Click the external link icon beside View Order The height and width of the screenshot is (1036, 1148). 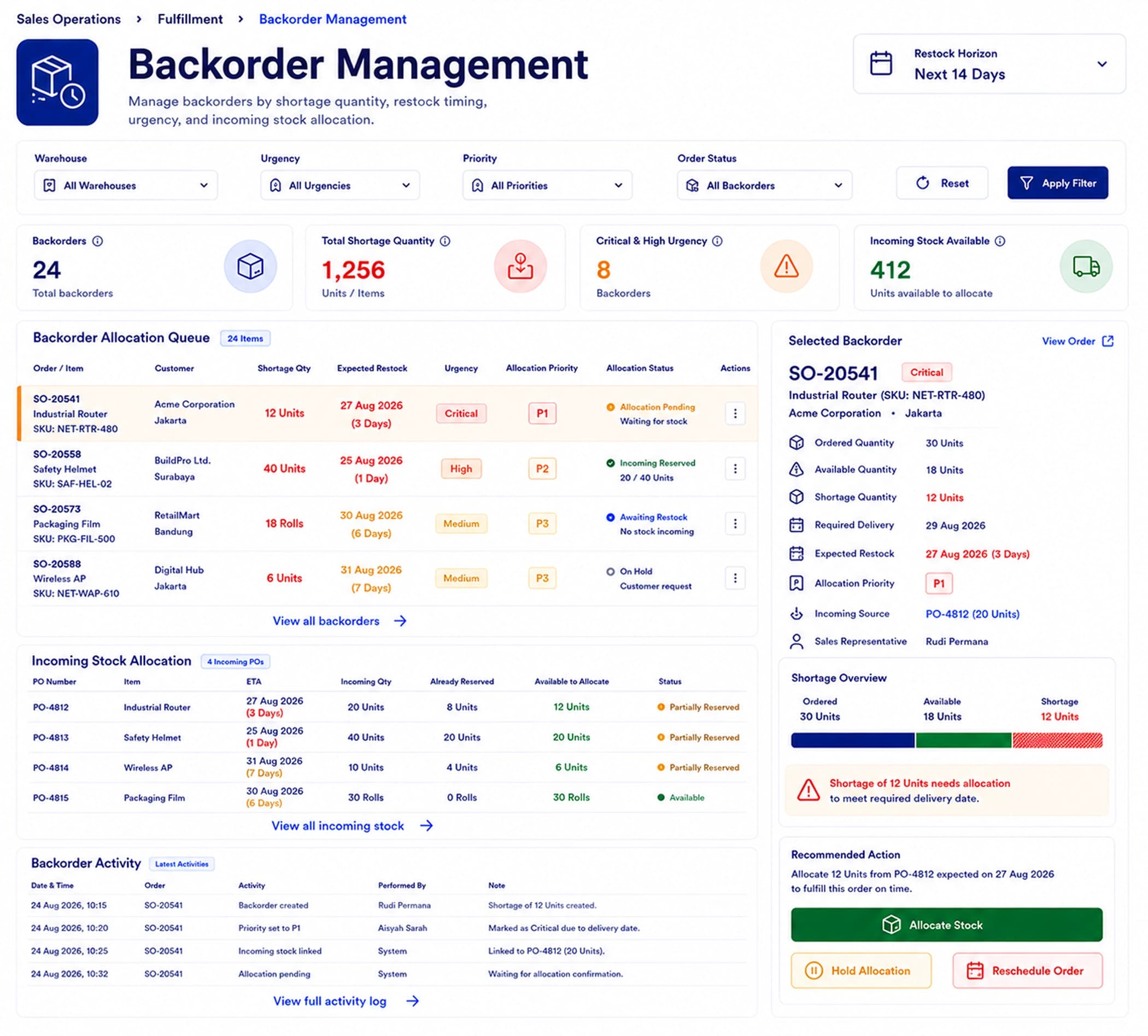(x=1108, y=341)
